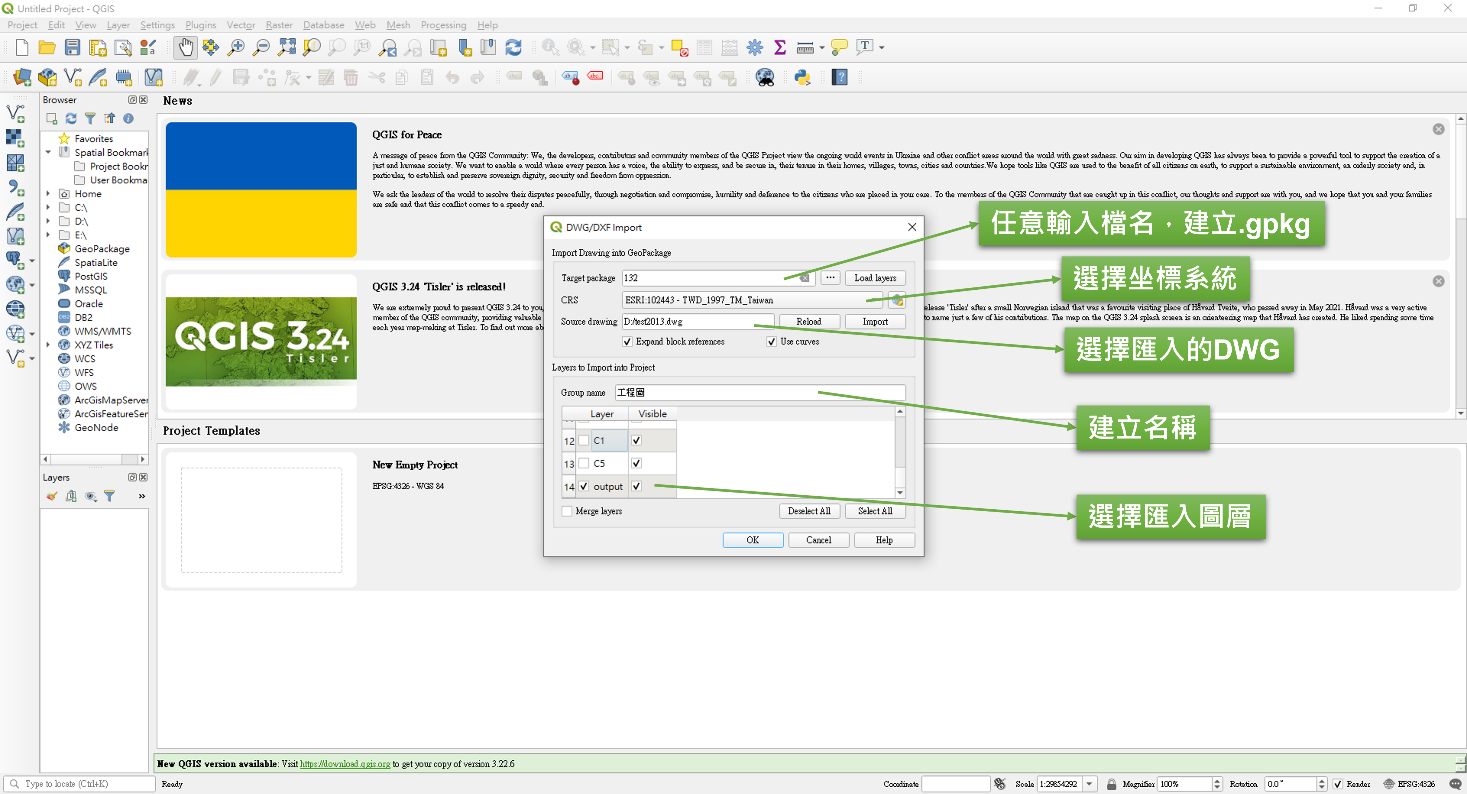Open Statistical Summary sigma icon

780,47
